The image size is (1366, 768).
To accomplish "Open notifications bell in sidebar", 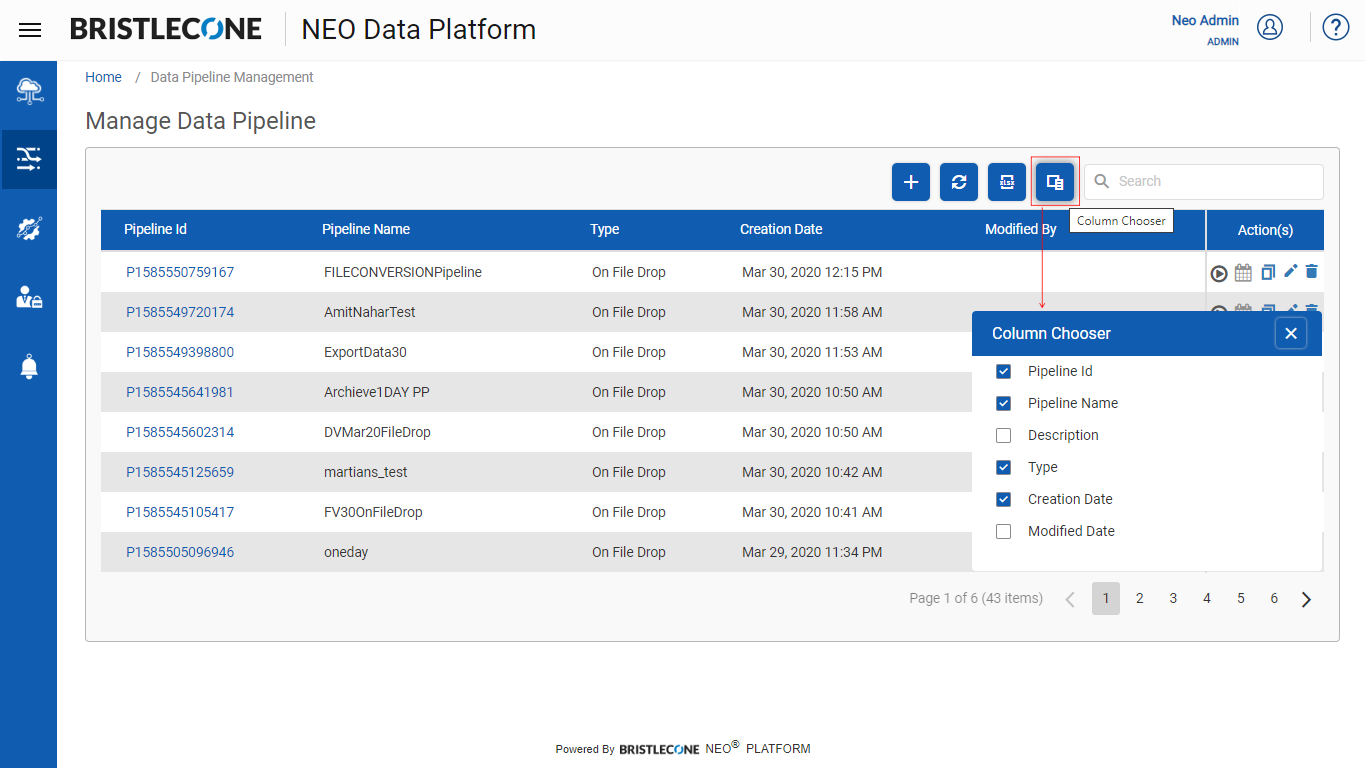I will pos(29,366).
